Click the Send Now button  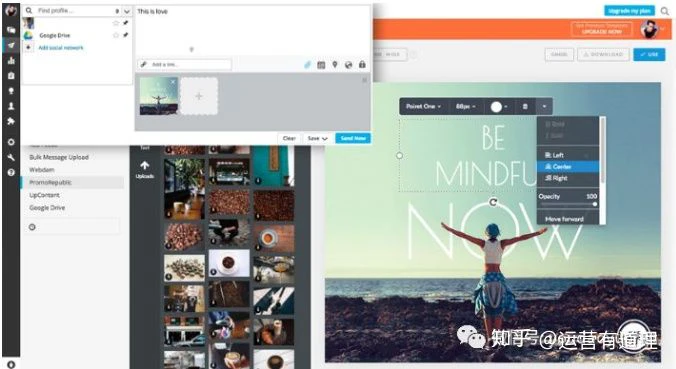pos(353,138)
